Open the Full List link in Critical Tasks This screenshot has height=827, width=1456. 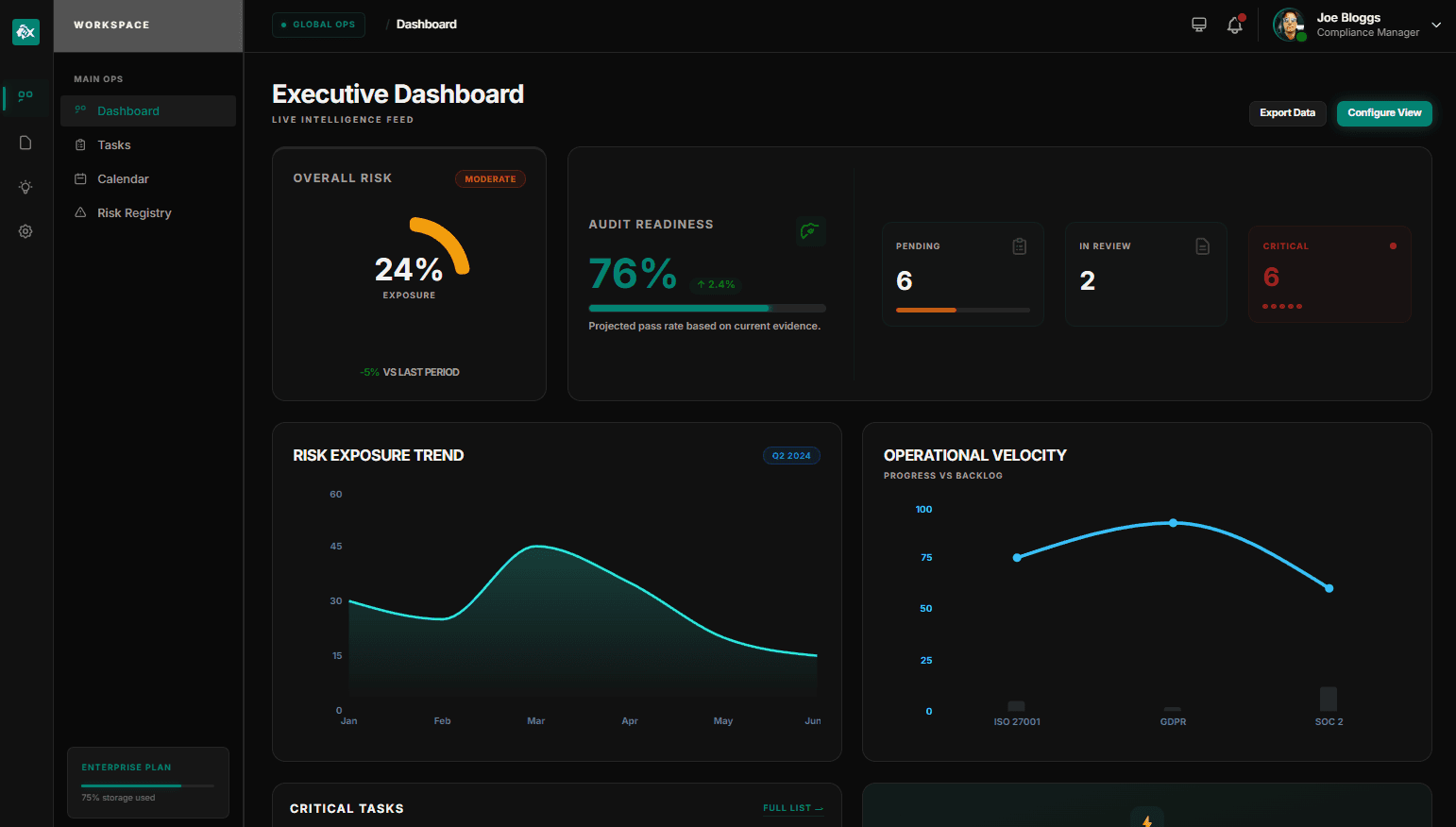(x=793, y=808)
